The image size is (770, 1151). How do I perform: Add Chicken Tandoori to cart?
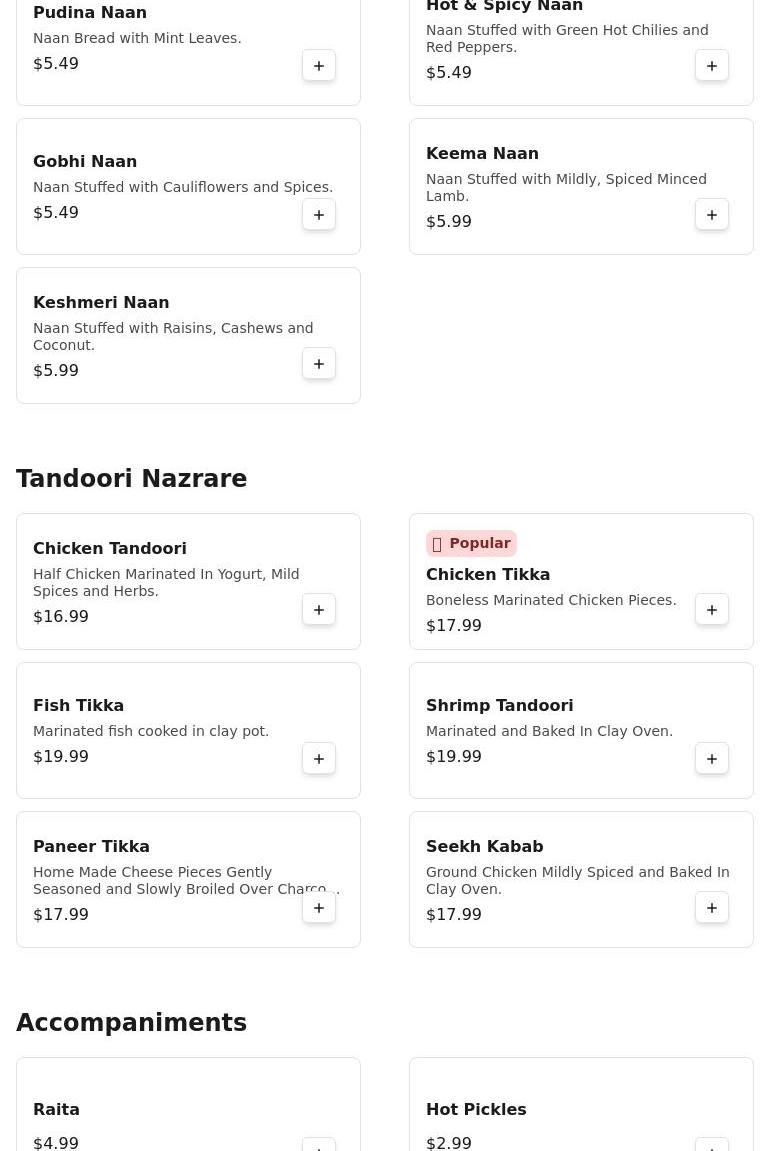(319, 610)
